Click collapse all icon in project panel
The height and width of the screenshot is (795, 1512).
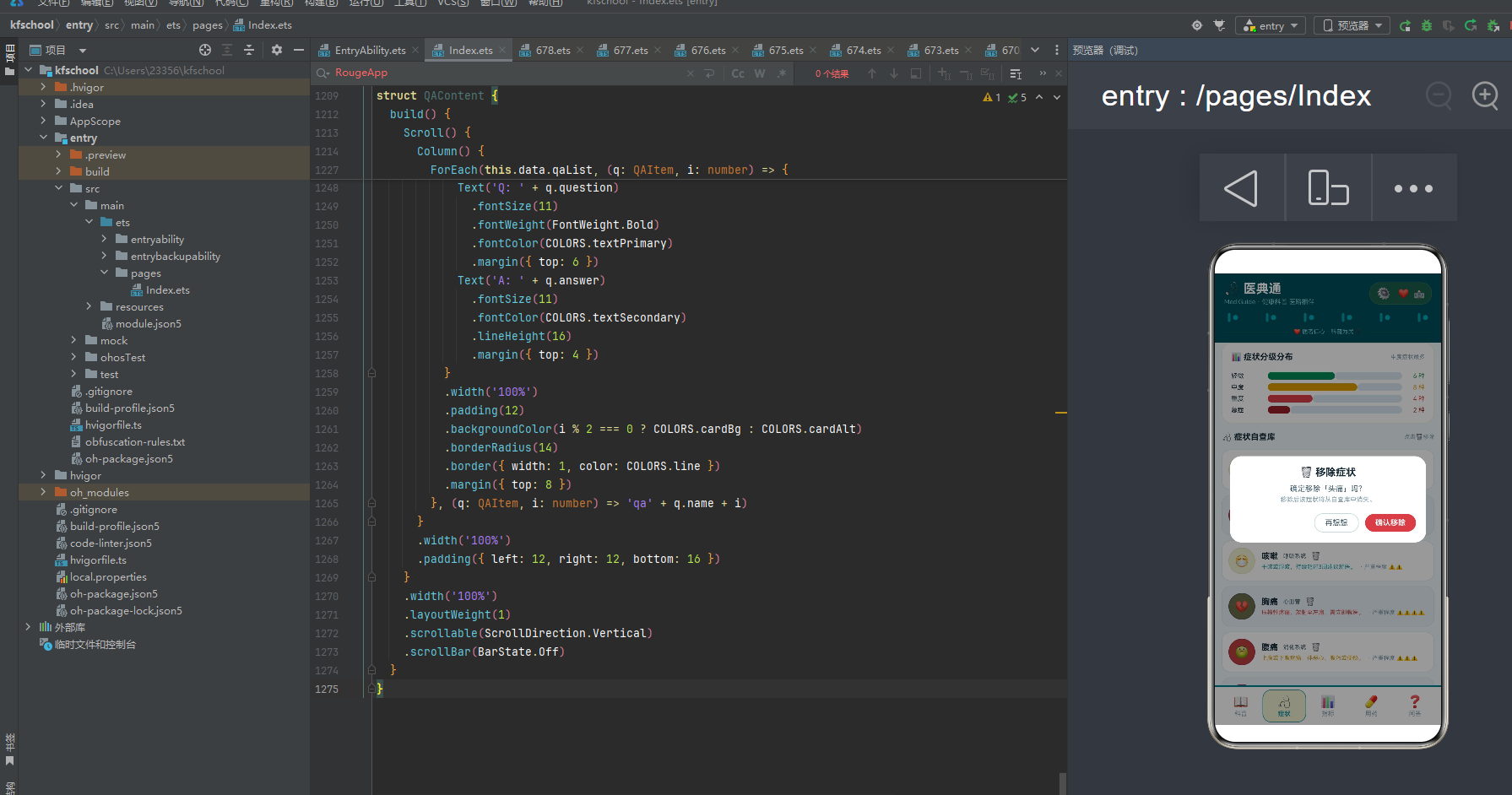click(249, 50)
